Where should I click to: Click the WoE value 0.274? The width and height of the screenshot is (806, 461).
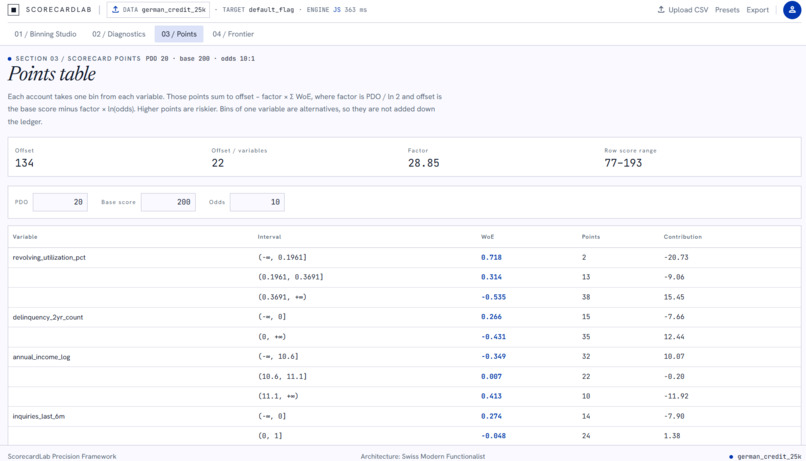coord(491,416)
